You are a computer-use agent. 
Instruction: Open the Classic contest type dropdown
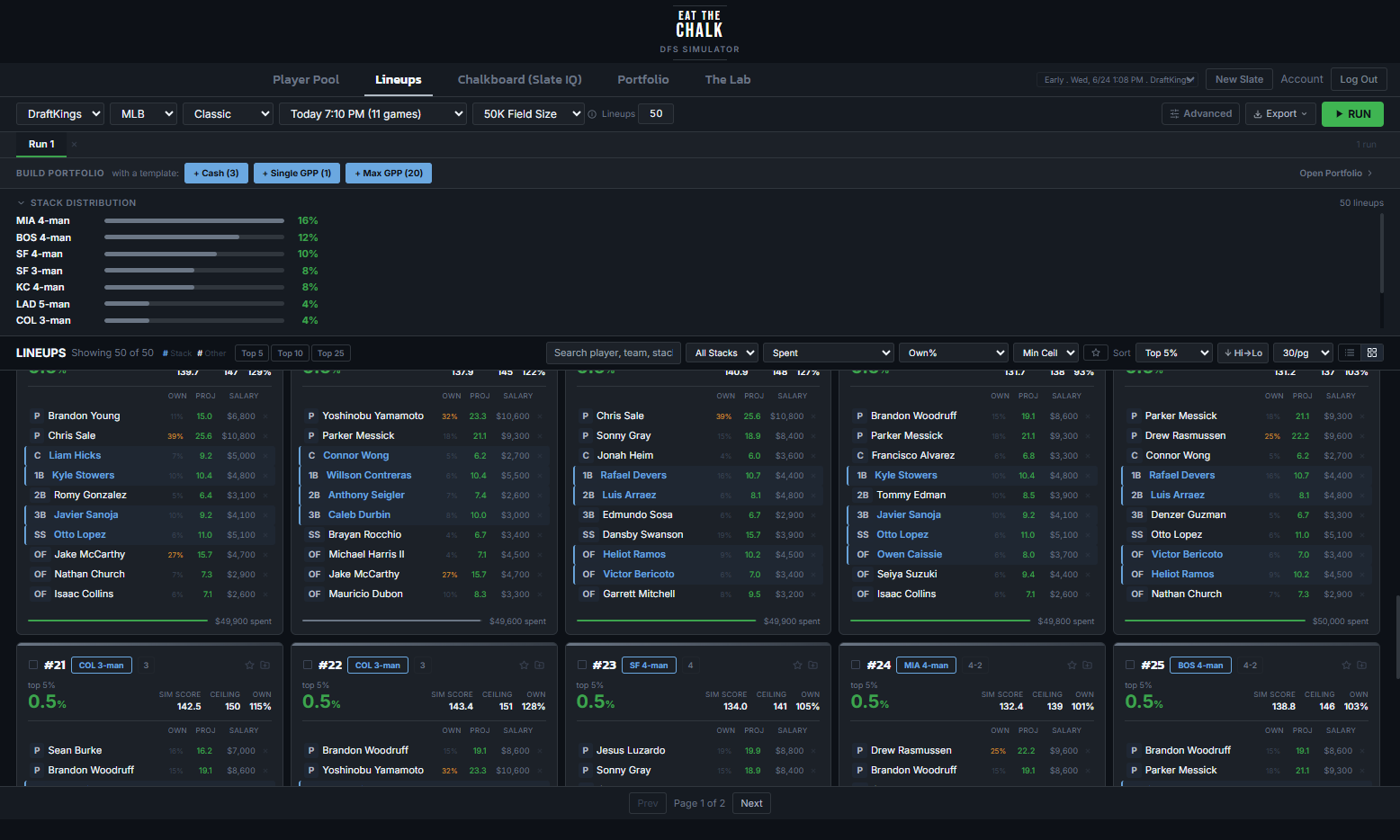(228, 114)
